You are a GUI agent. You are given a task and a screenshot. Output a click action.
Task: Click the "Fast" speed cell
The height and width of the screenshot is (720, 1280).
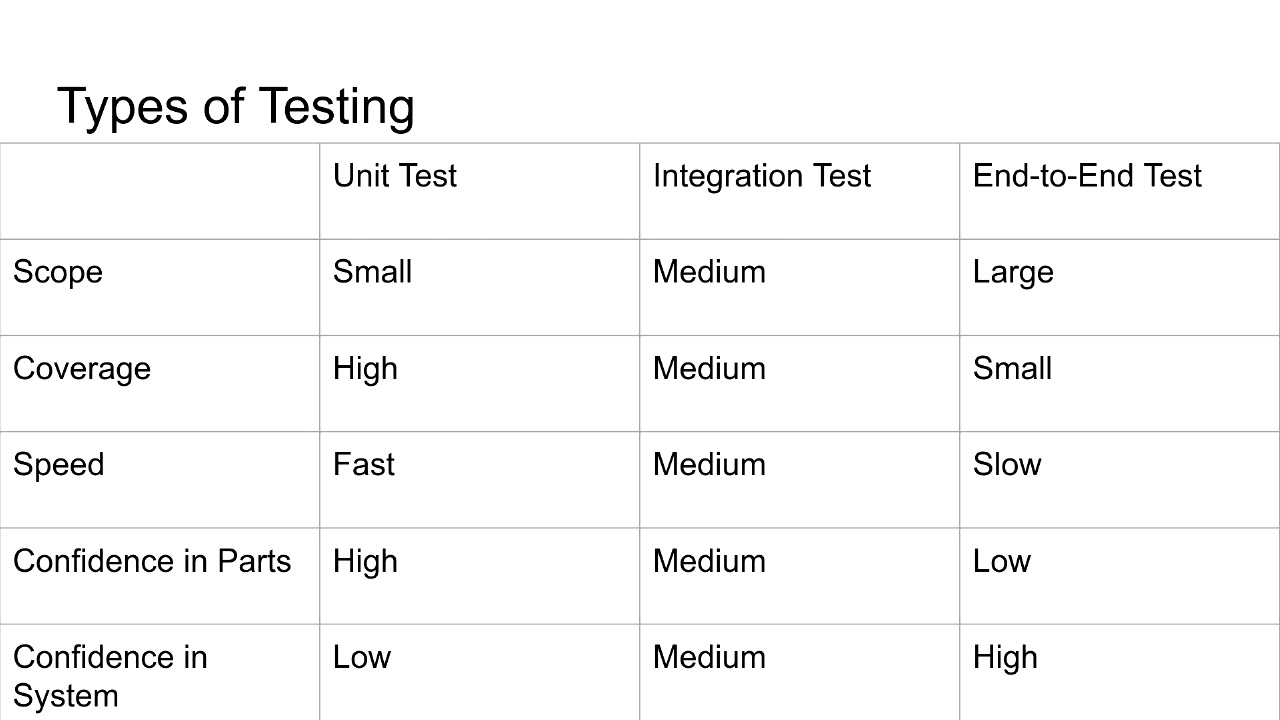click(363, 465)
